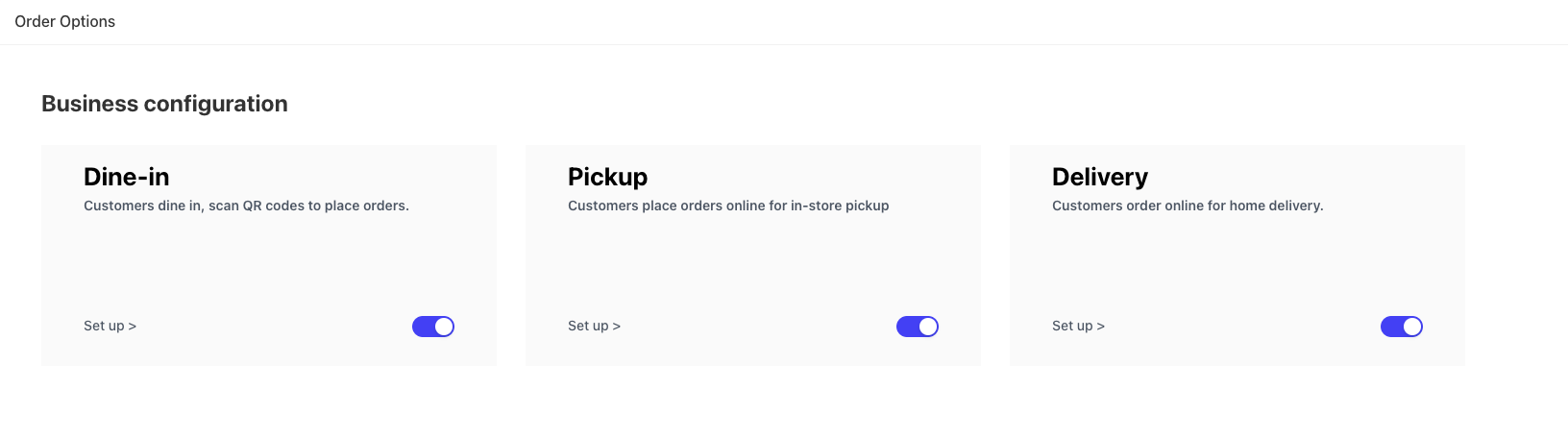Click the in-store pickup description text
The image size is (1568, 437).
(x=728, y=206)
